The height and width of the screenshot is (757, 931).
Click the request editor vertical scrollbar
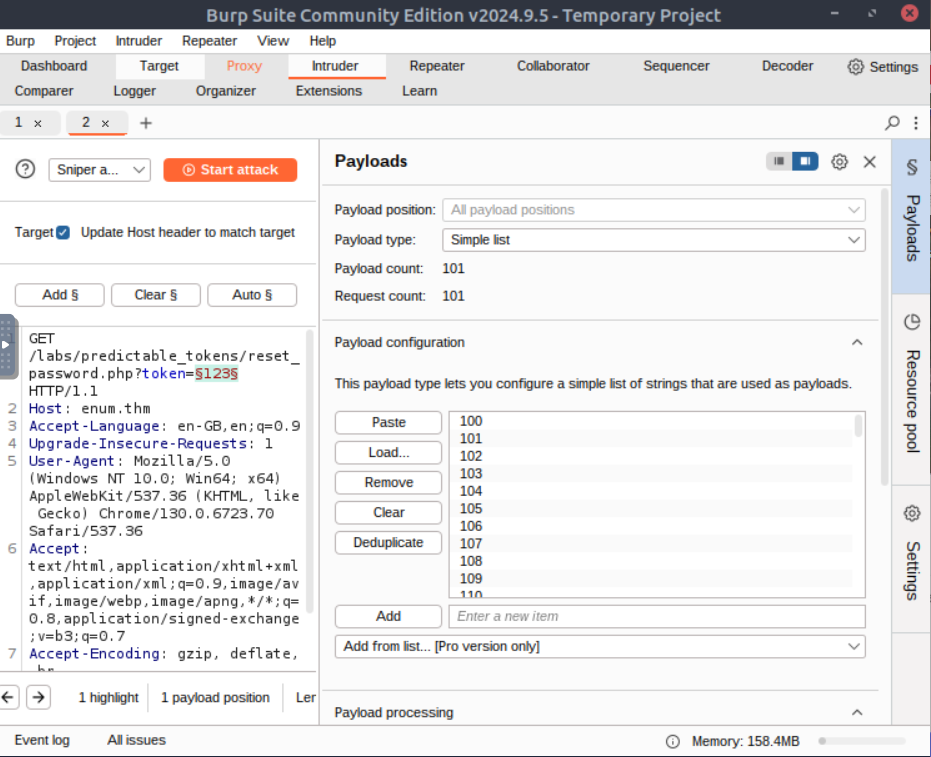coord(309,472)
